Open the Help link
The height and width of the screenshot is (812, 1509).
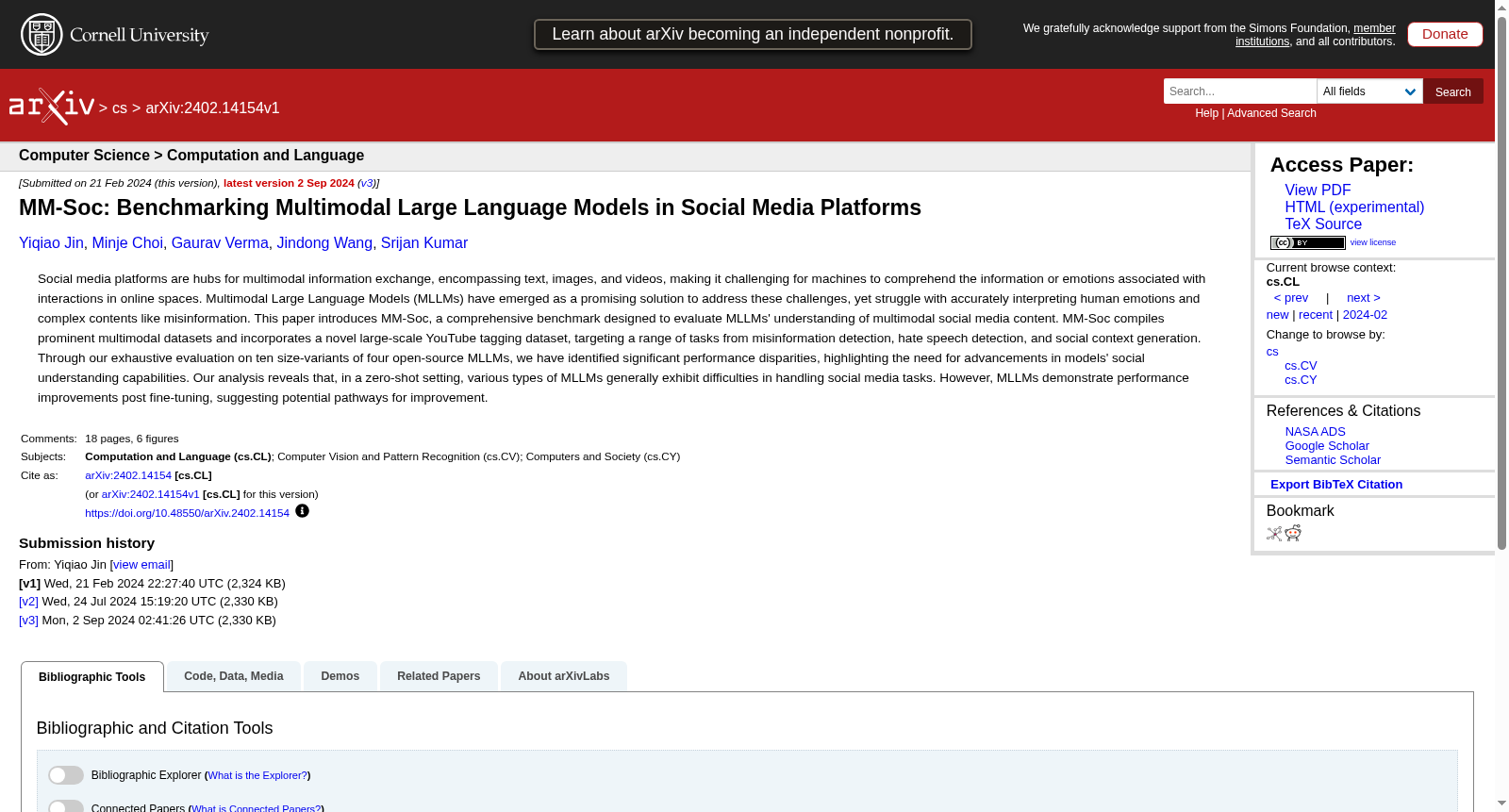point(1206,113)
